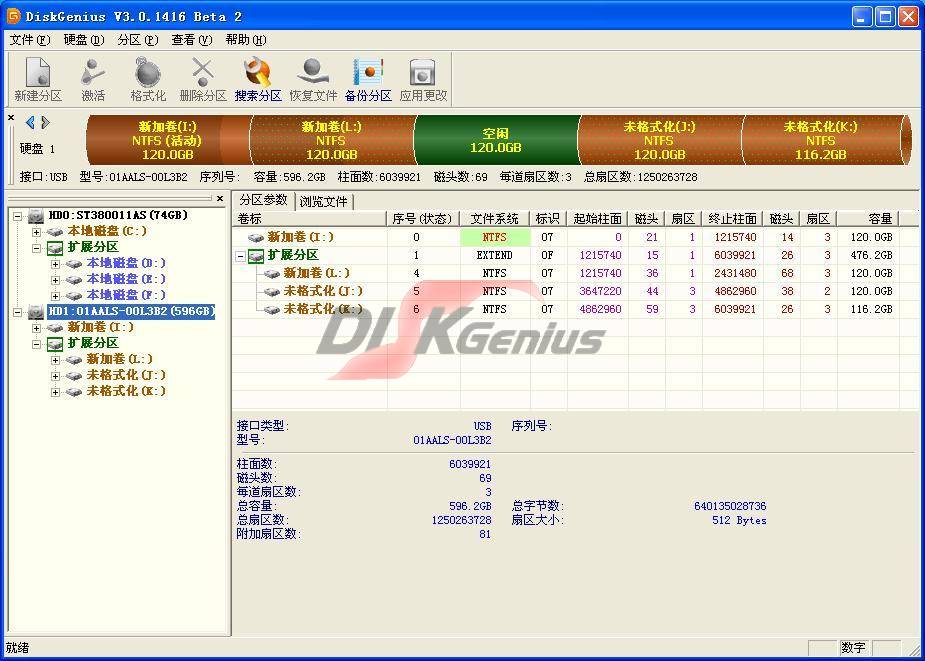Screen dimensions: 925x661
Task: Click the drive icon beside 未格式化(K:) in tree
Action: (74, 391)
